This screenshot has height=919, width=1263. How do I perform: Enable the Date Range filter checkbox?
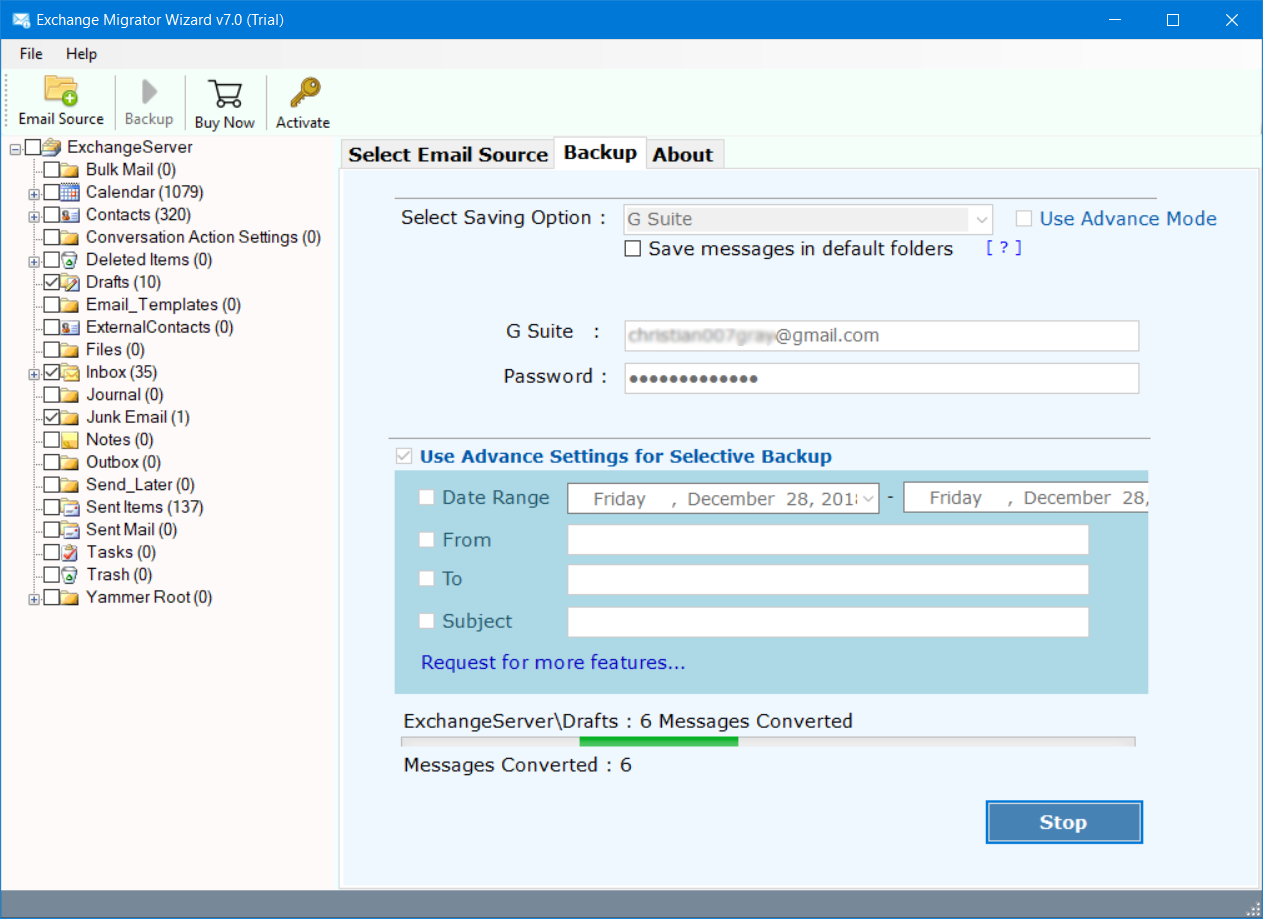pyautogui.click(x=427, y=497)
